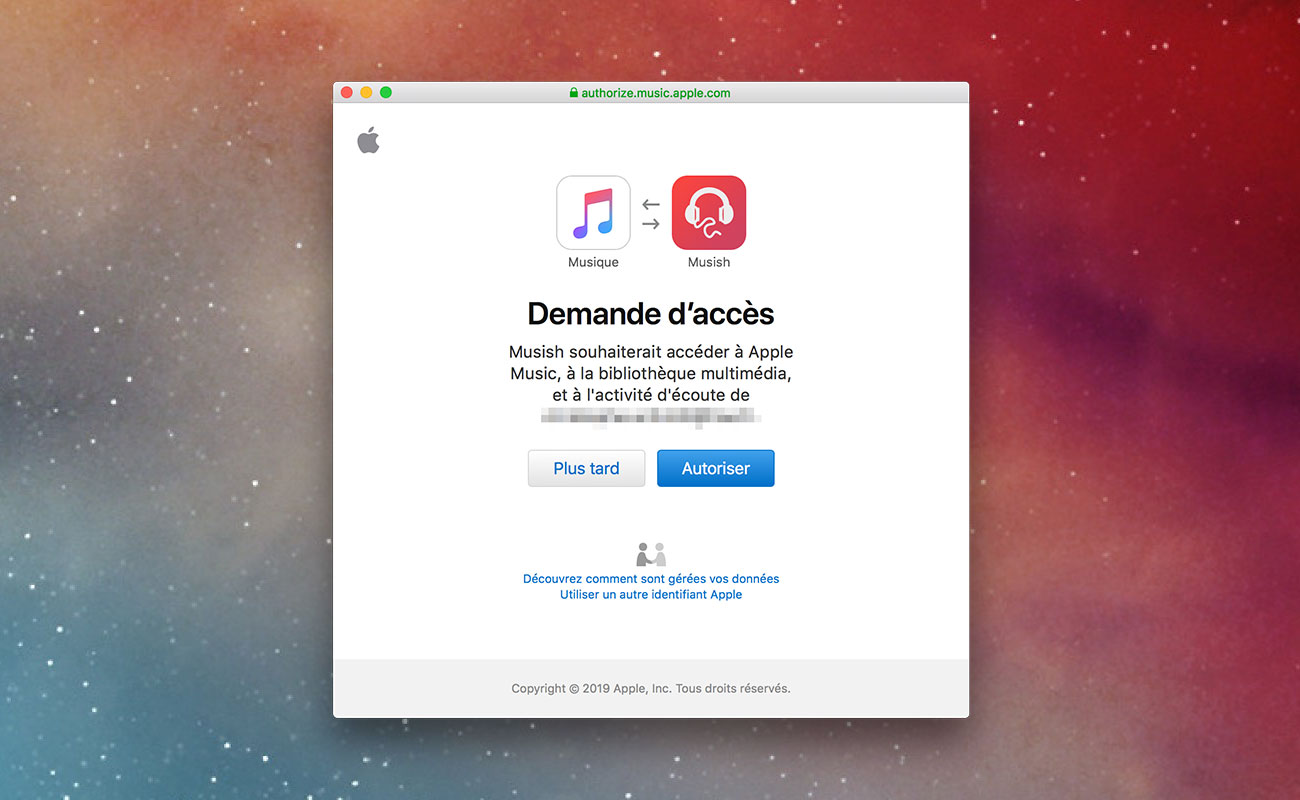Open the Découvrez comment sont gérées vos données link
Image resolution: width=1300 pixels, height=800 pixels.
pos(651,579)
